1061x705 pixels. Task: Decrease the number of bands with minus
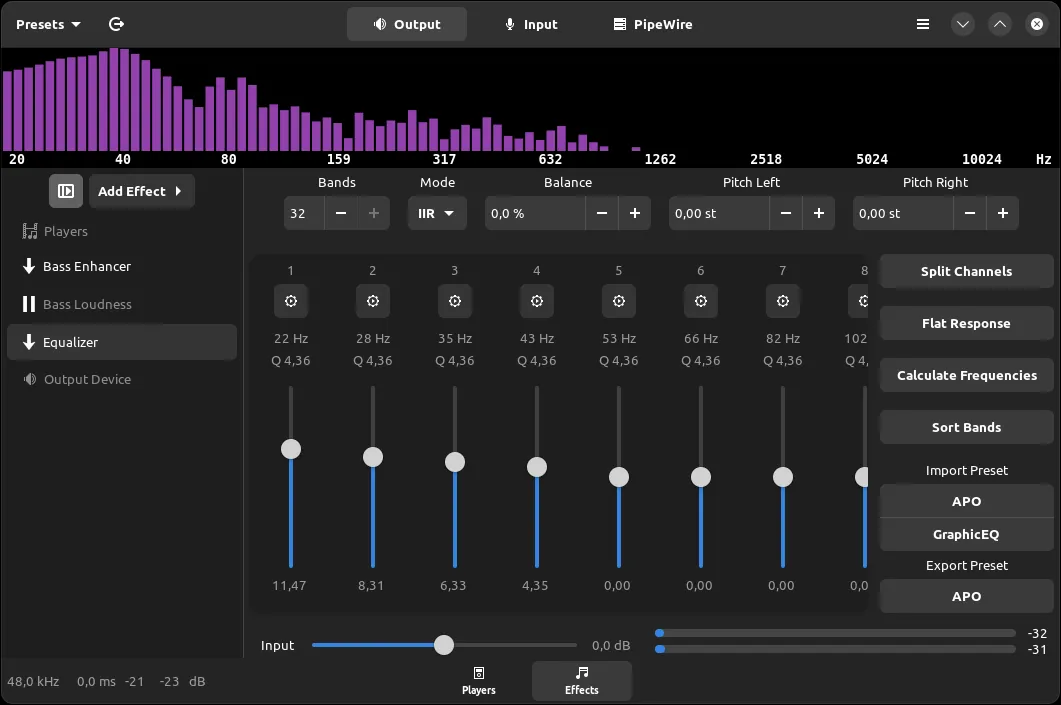pos(341,213)
